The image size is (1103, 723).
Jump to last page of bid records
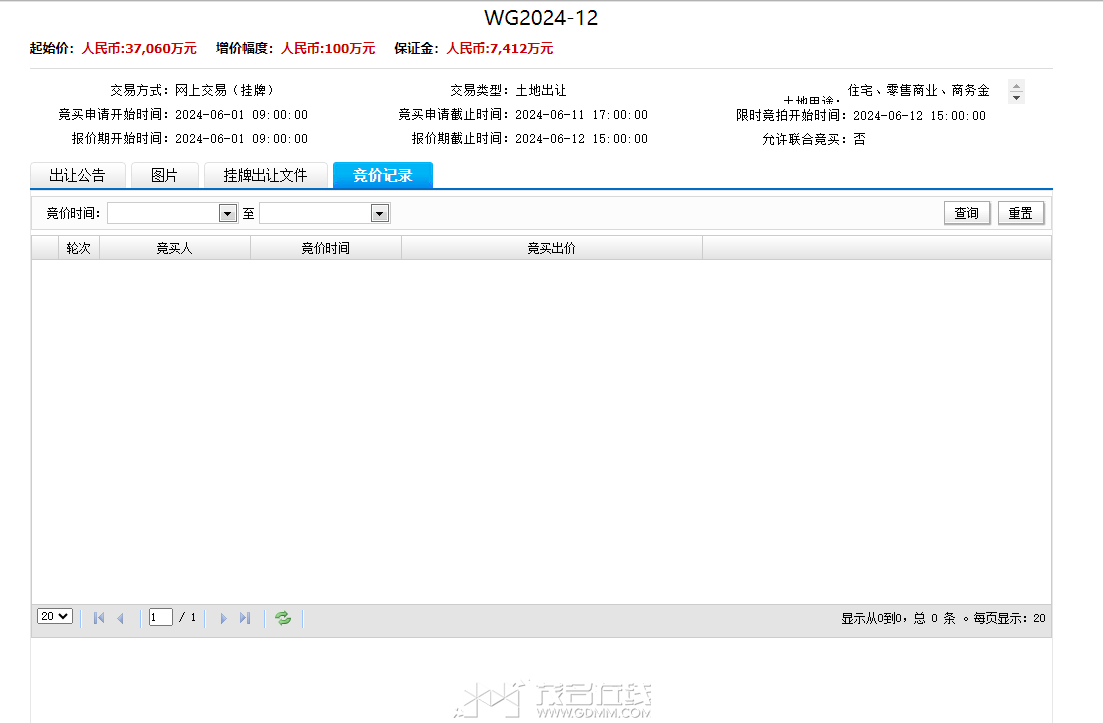245,618
